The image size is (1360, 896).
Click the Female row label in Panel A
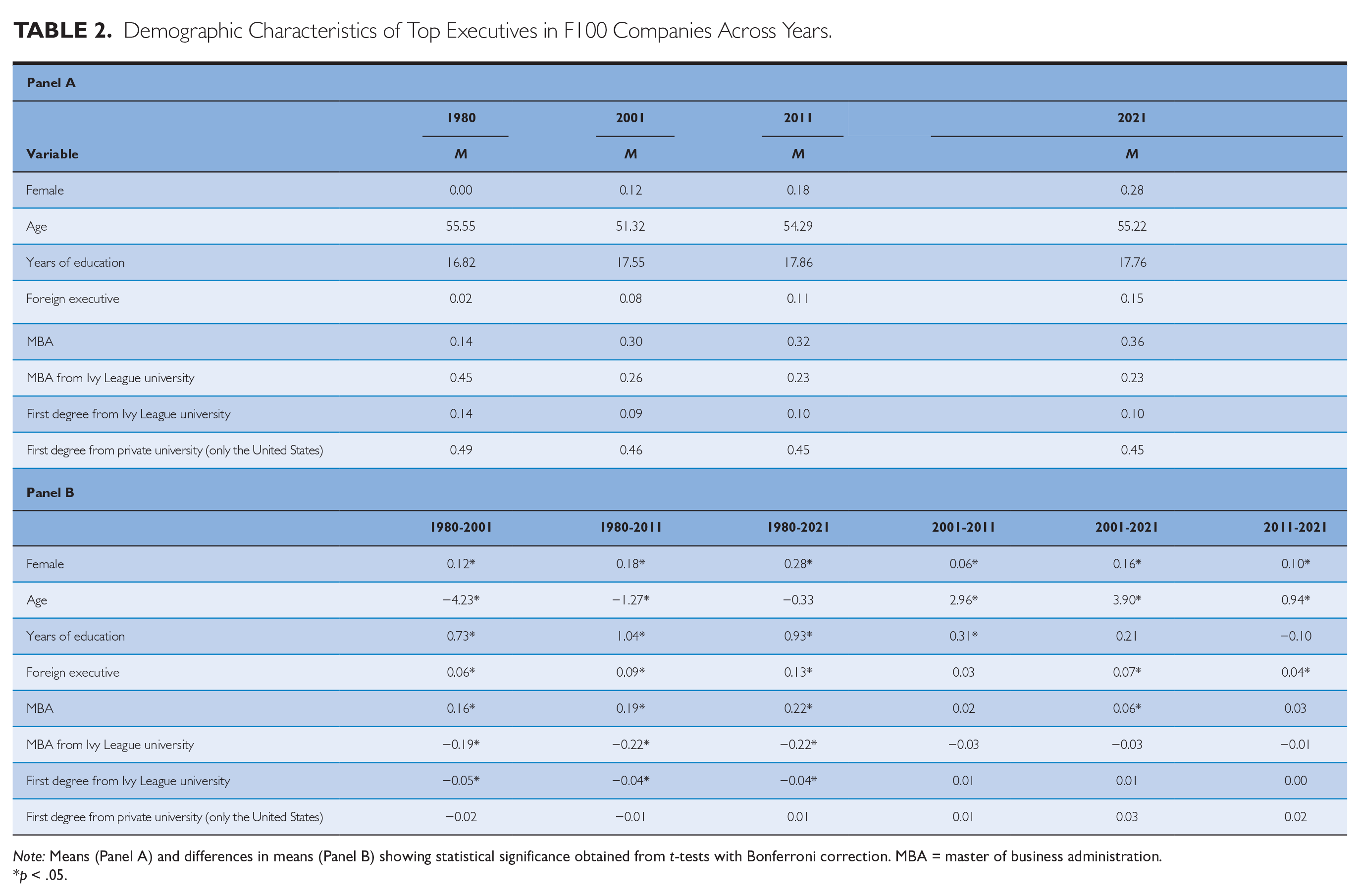45,190
